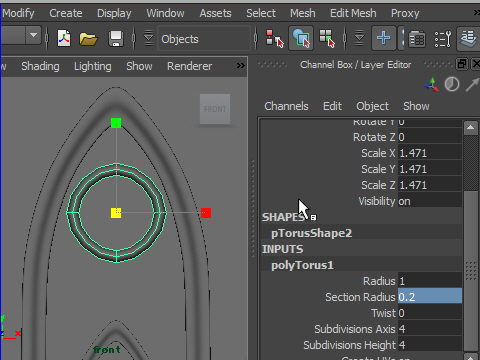Viewport: 480px width, 360px height.
Task: Click the Rotate Z value field
Action: pos(430,137)
